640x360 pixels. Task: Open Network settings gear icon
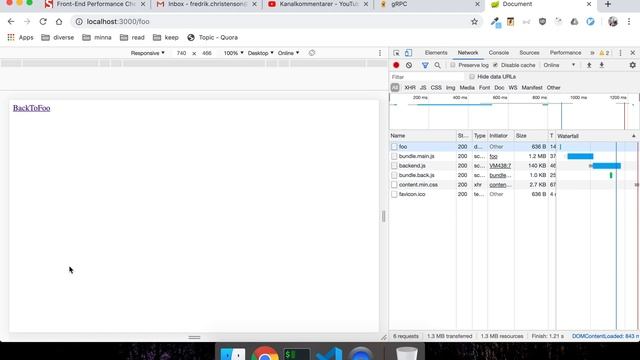[x=633, y=65]
